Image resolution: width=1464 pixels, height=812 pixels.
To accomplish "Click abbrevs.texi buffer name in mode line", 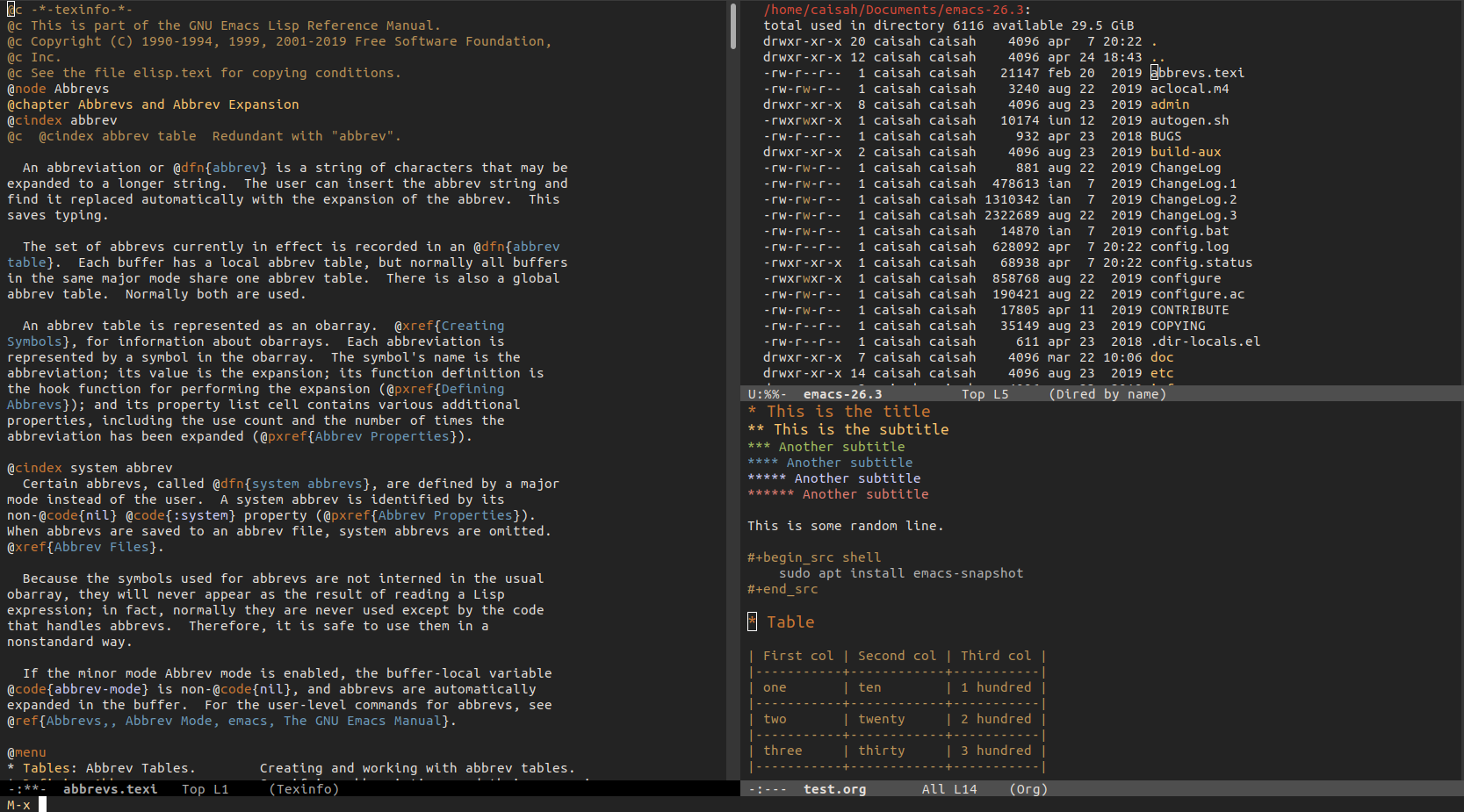I will click(x=110, y=789).
